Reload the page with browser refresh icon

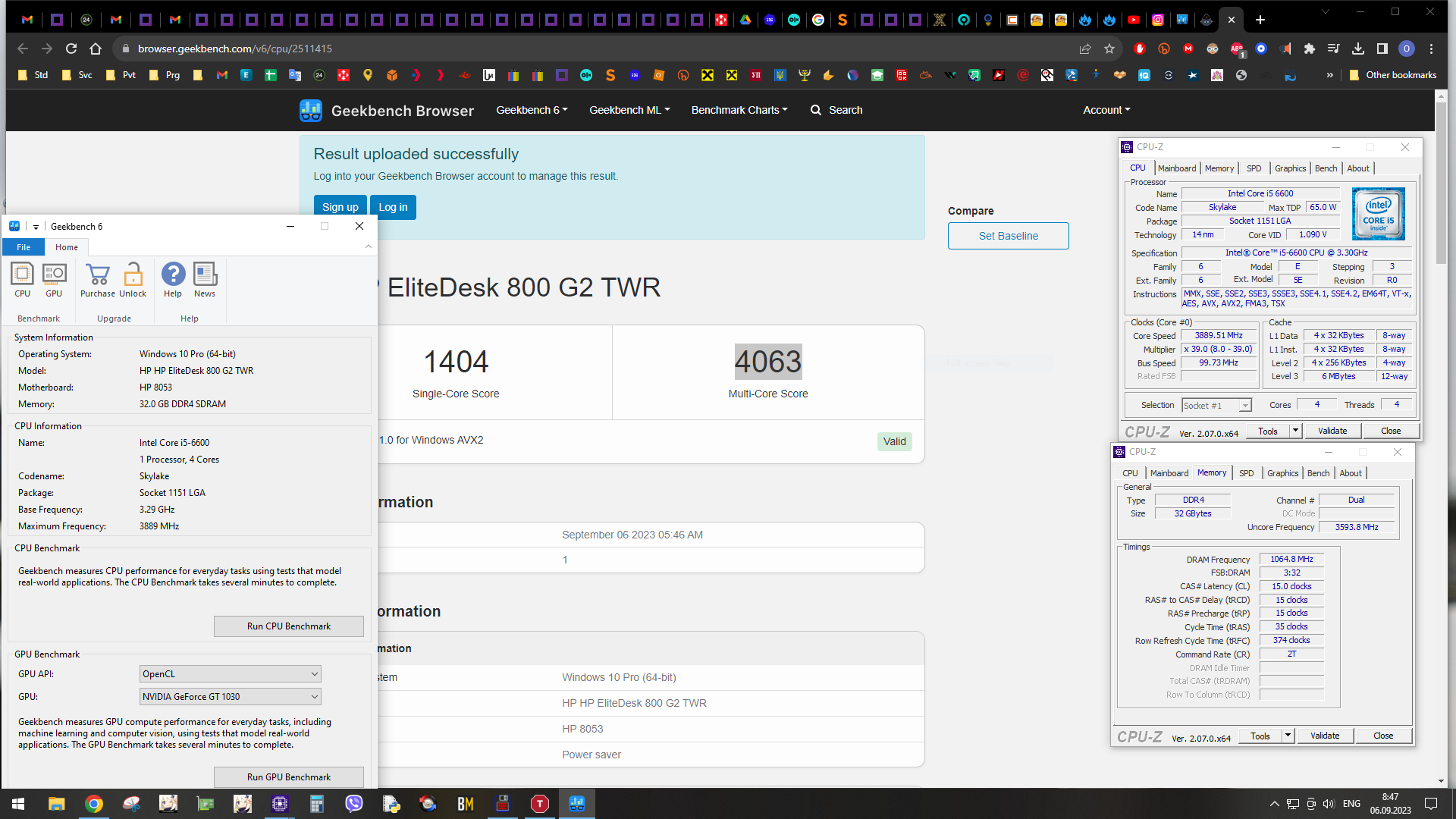click(x=71, y=49)
